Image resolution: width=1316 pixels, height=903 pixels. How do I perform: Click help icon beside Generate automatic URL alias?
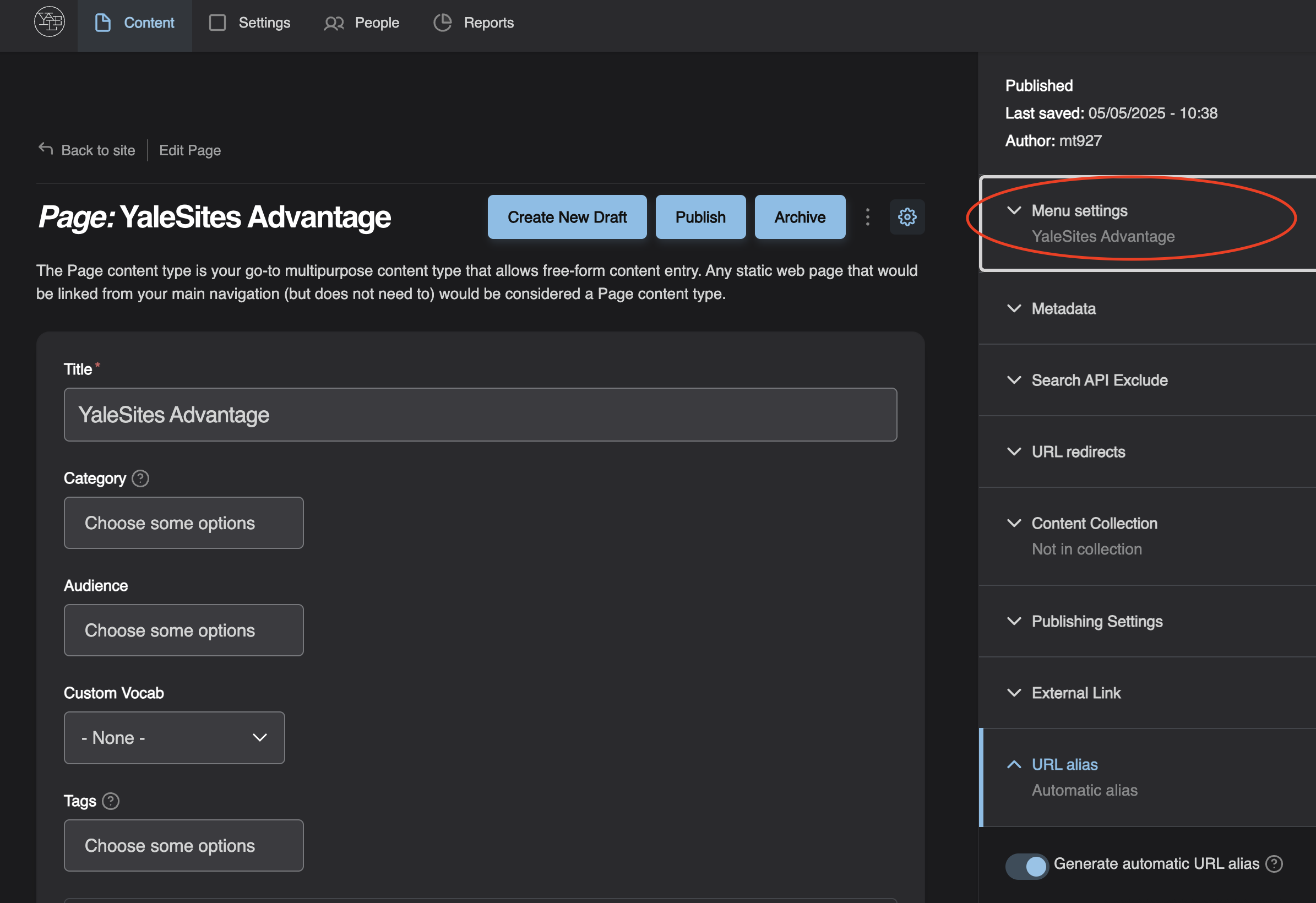1274,863
